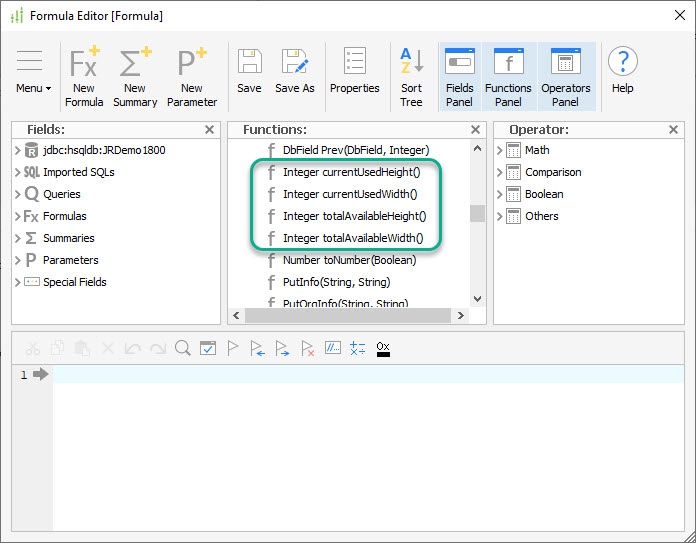
Task: Select PutInfo(String, String) function
Action: pyautogui.click(x=336, y=282)
